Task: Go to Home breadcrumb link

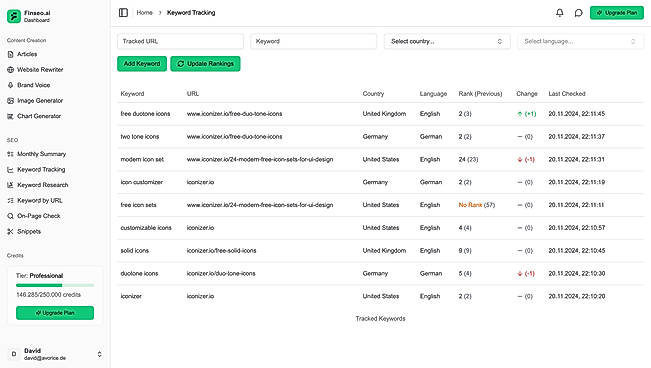Action: 144,12
